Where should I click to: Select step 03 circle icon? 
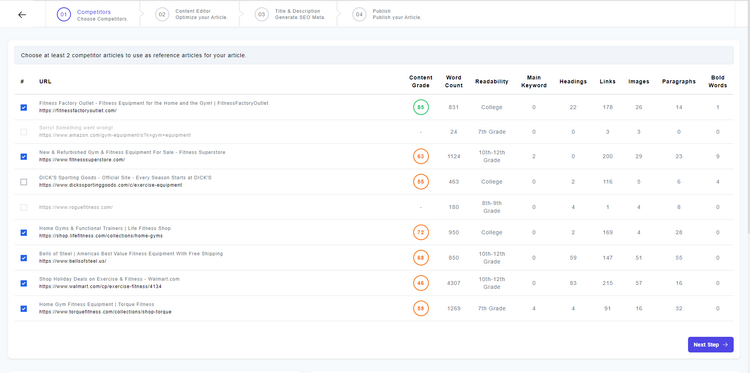pos(261,14)
